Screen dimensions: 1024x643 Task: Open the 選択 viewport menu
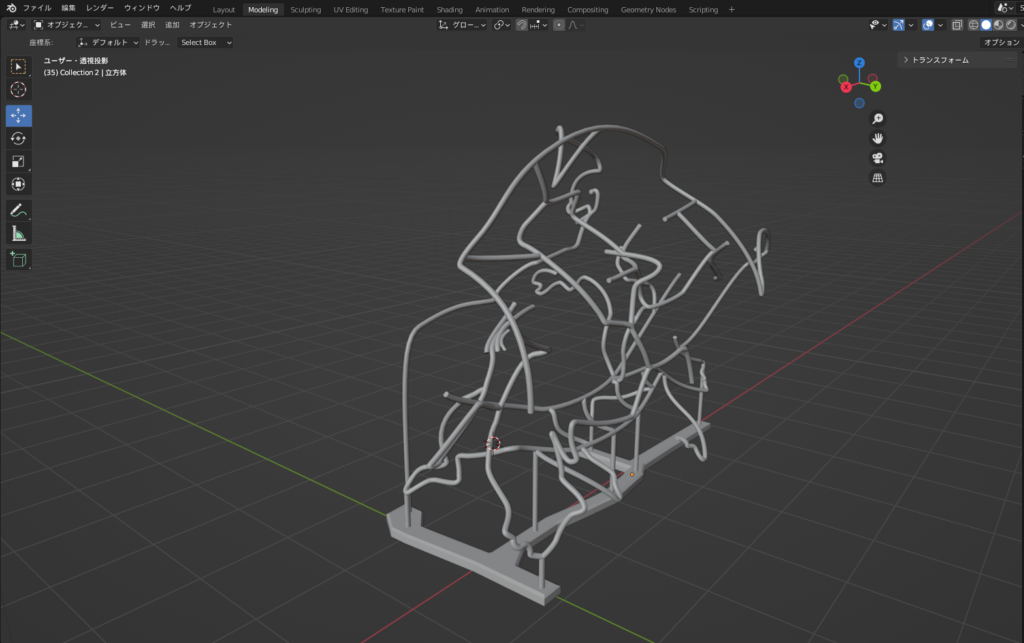click(148, 25)
